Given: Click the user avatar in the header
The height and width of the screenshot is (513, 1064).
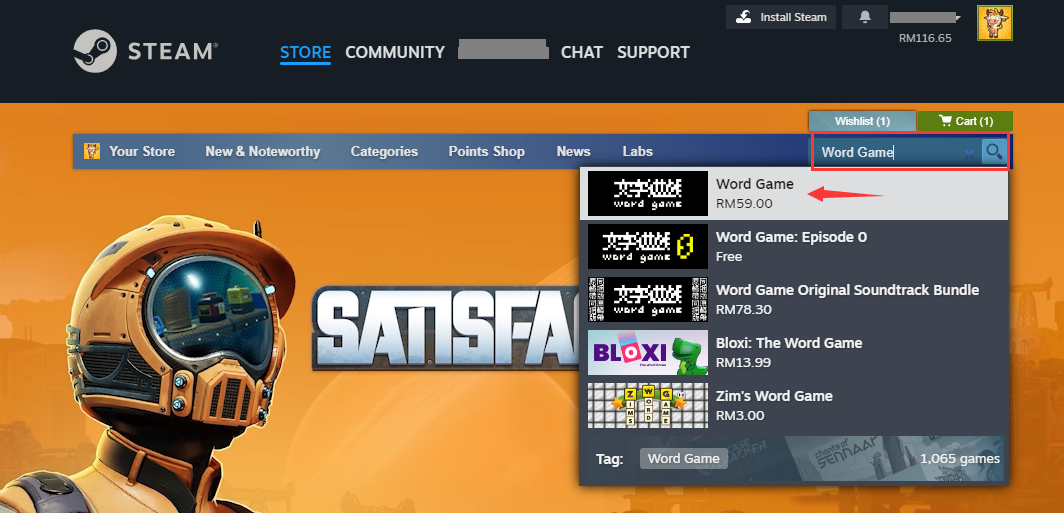Looking at the screenshot, I should pos(995,23).
